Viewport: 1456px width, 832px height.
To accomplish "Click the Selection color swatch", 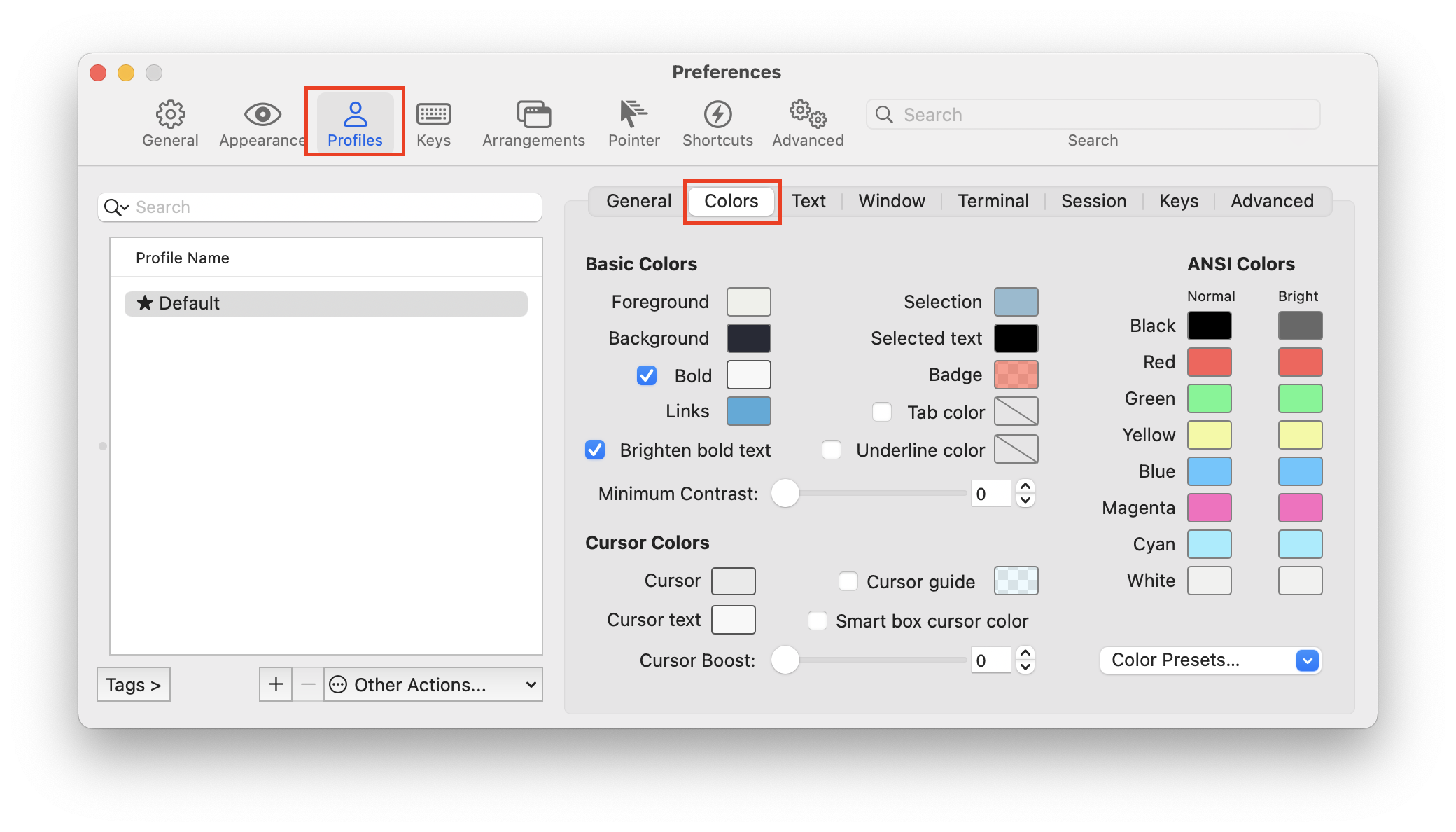I will pyautogui.click(x=1016, y=302).
